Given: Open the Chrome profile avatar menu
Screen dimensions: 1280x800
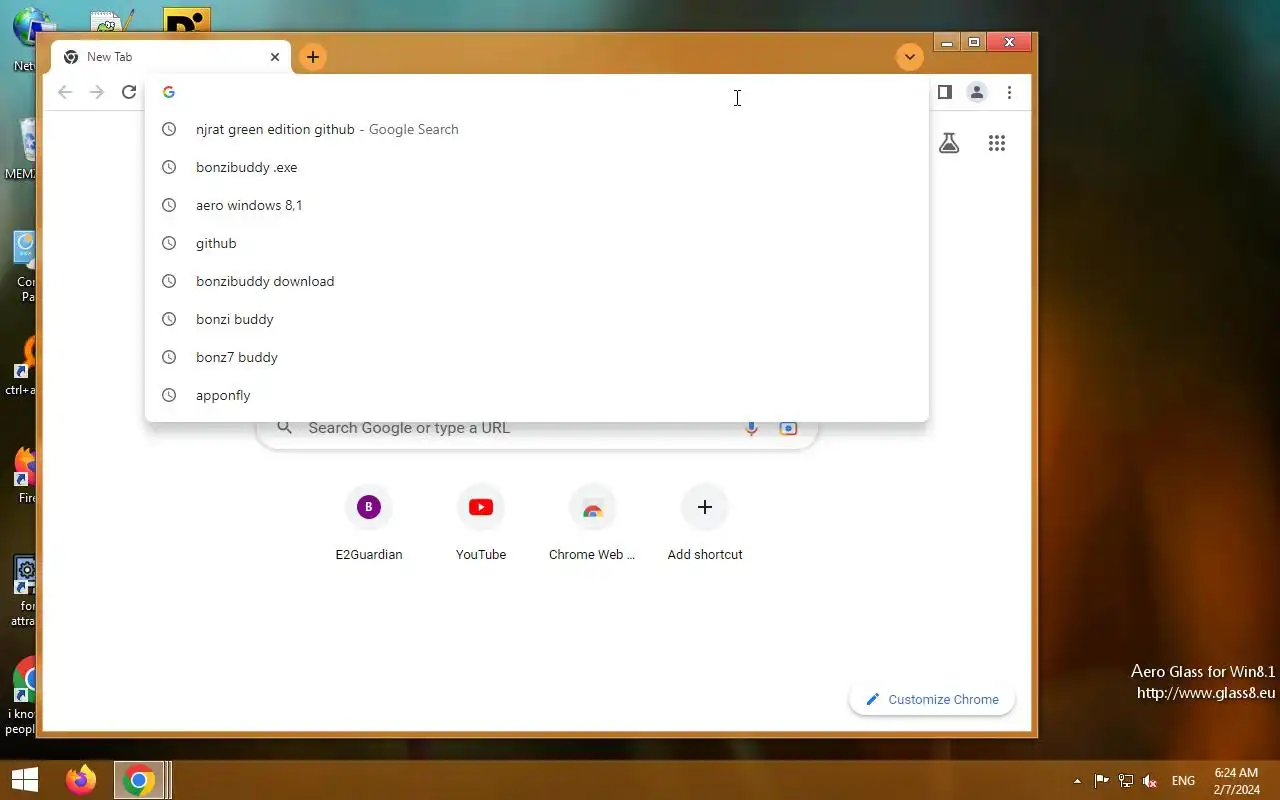Looking at the screenshot, I should pyautogui.click(x=977, y=92).
